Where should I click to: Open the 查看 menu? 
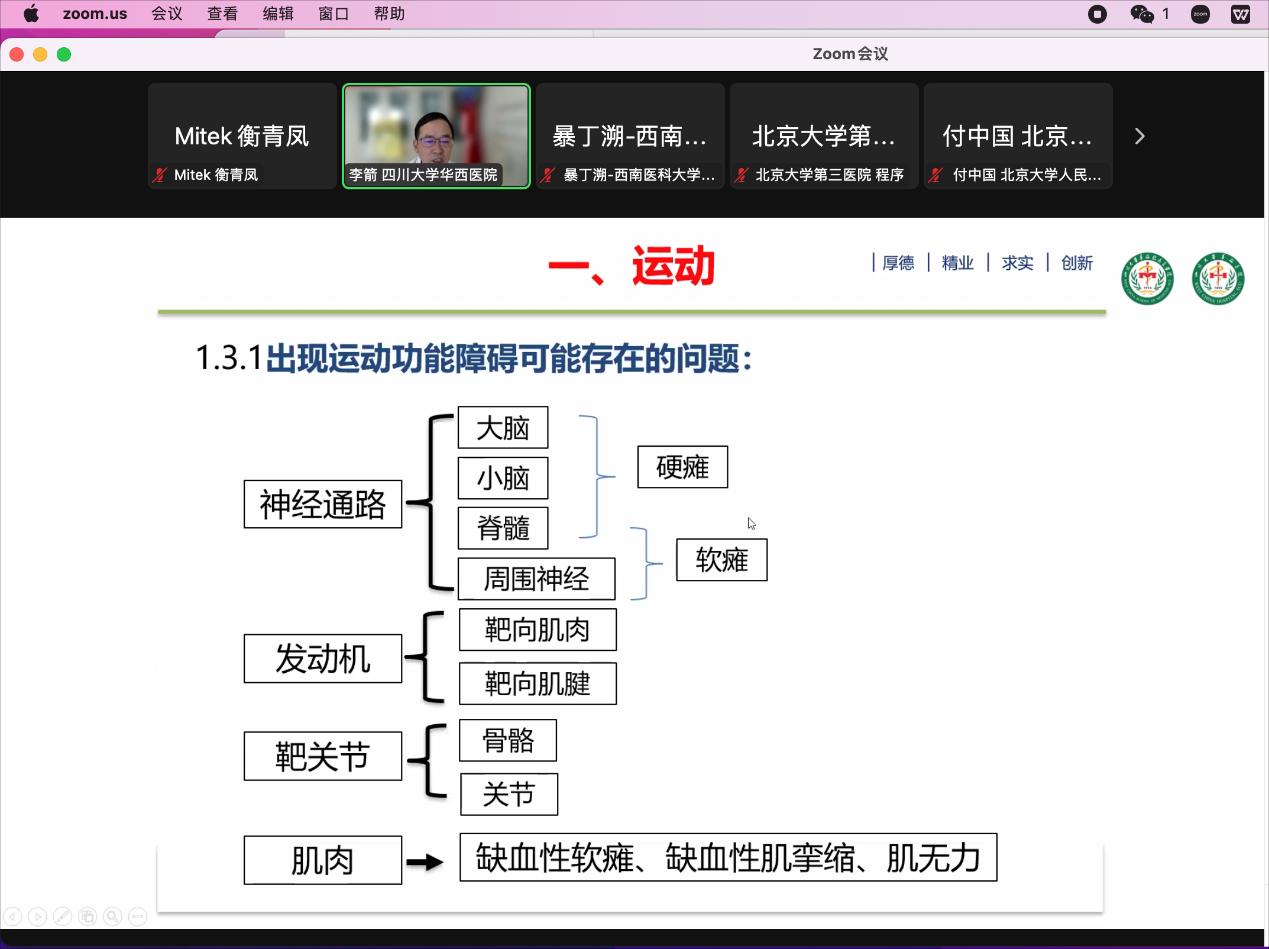tap(222, 14)
